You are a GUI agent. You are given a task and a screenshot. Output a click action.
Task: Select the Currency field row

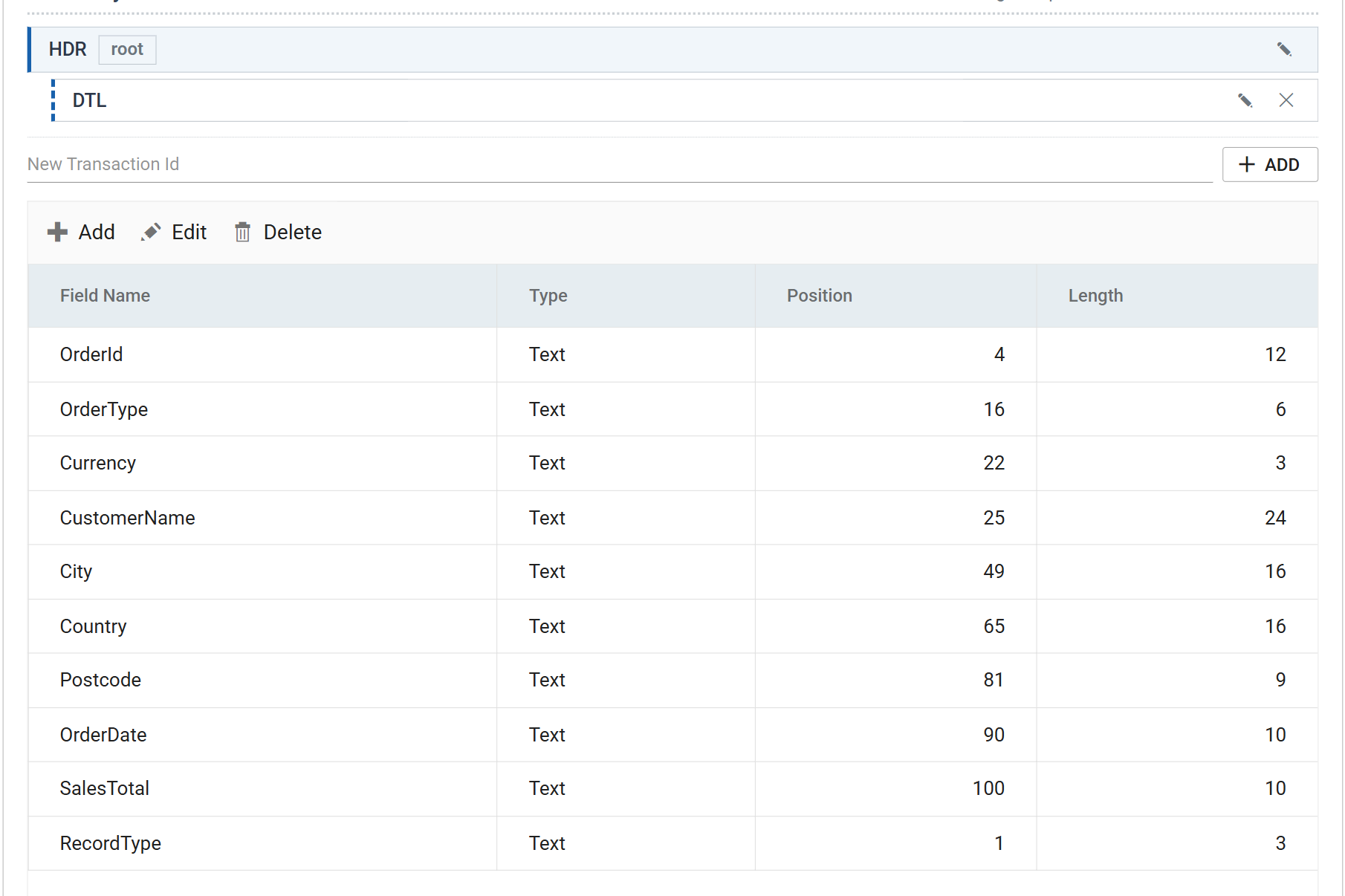coord(672,464)
